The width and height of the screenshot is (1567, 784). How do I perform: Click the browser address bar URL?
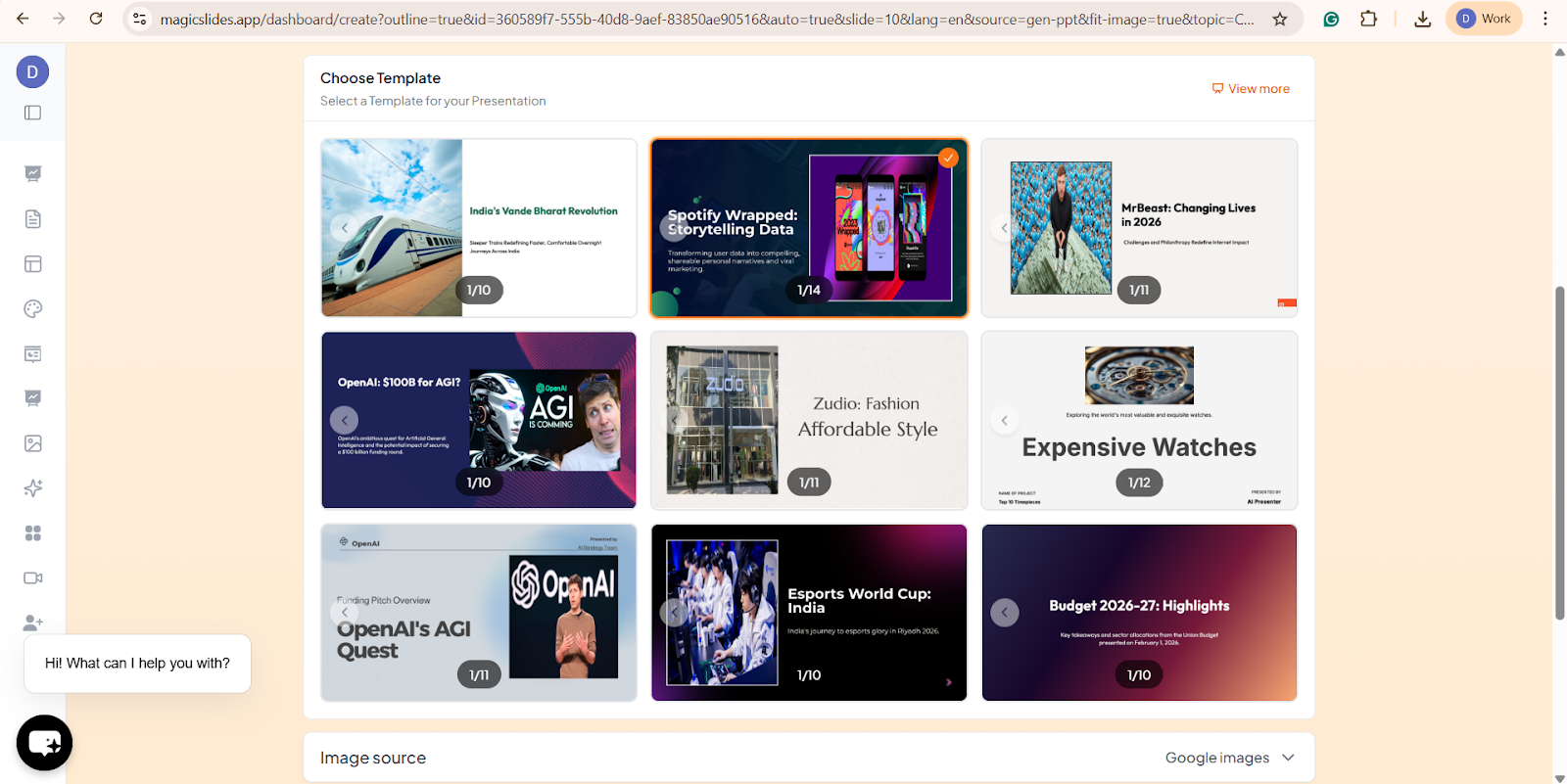[x=707, y=19]
